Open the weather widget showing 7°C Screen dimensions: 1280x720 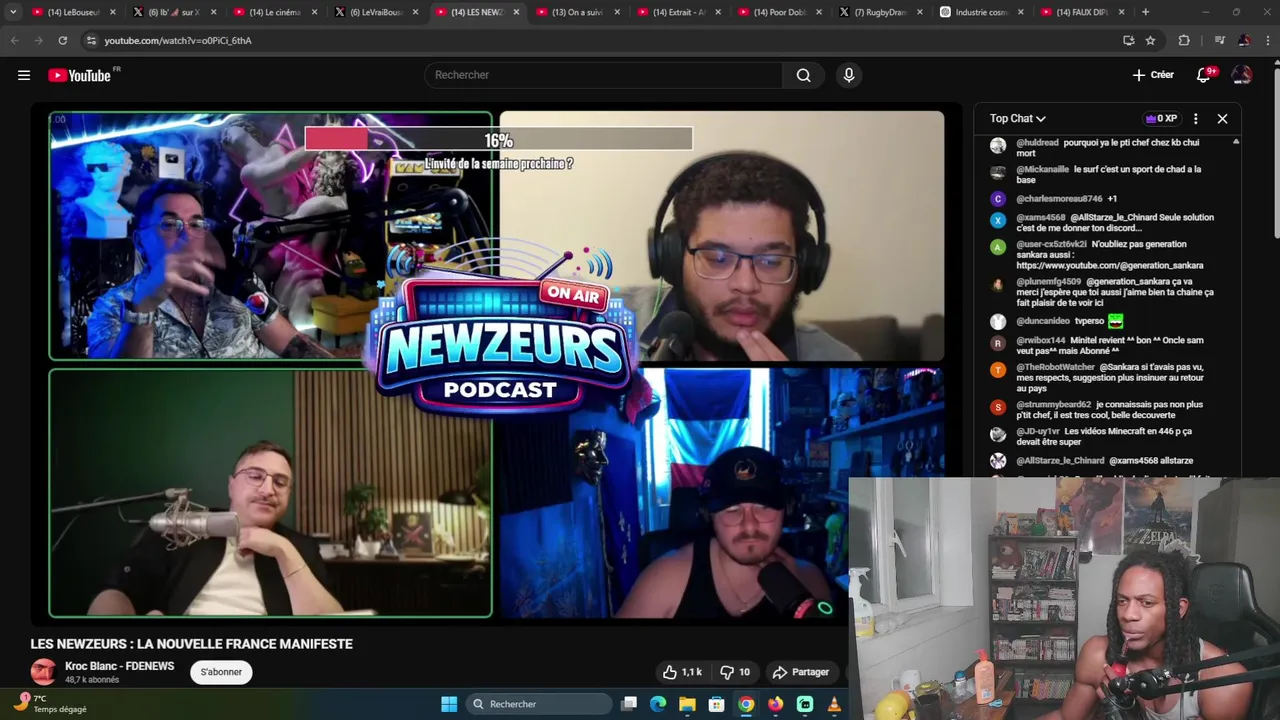pyautogui.click(x=50, y=704)
